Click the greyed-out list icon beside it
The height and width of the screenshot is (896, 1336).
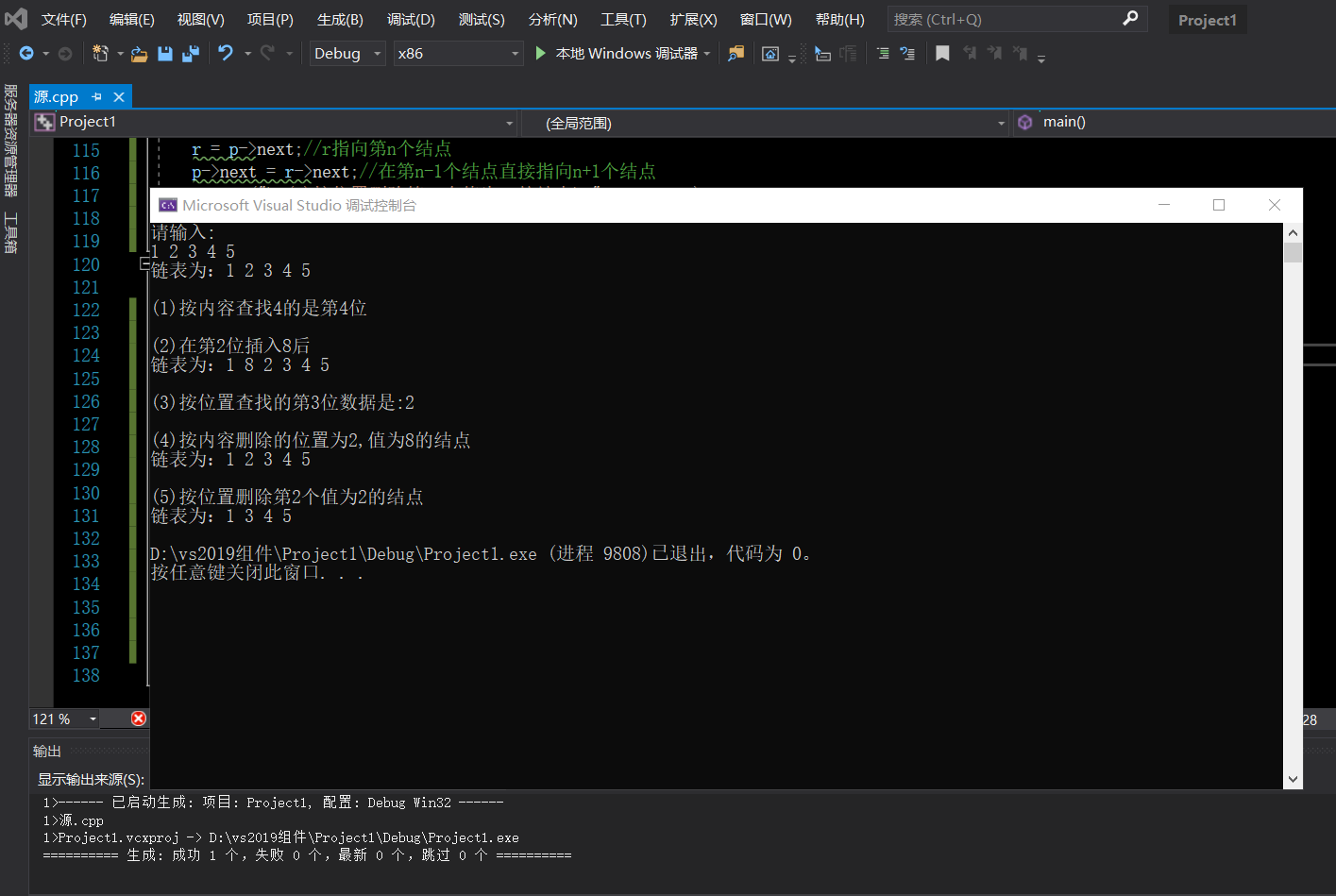click(848, 54)
